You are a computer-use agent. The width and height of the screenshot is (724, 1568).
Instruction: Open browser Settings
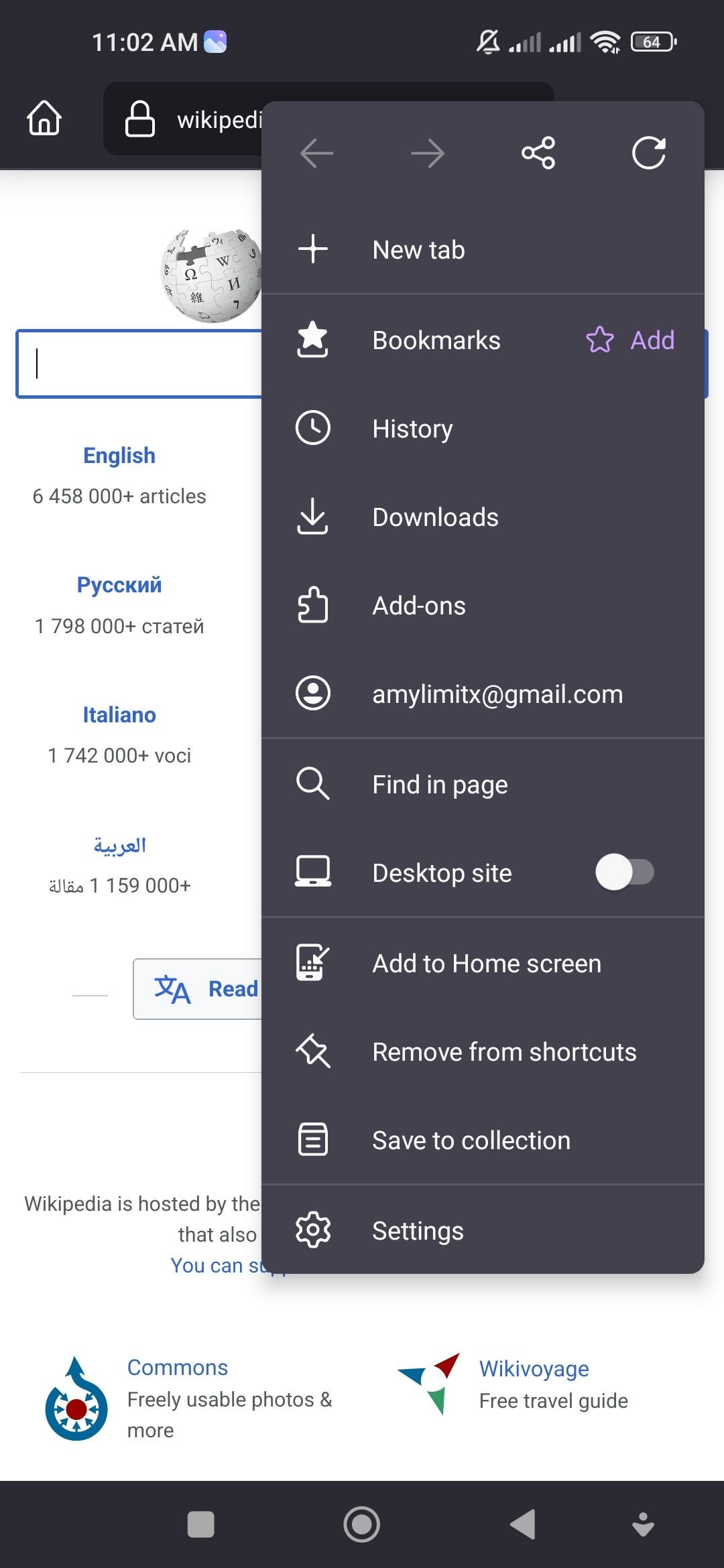[x=483, y=1230]
